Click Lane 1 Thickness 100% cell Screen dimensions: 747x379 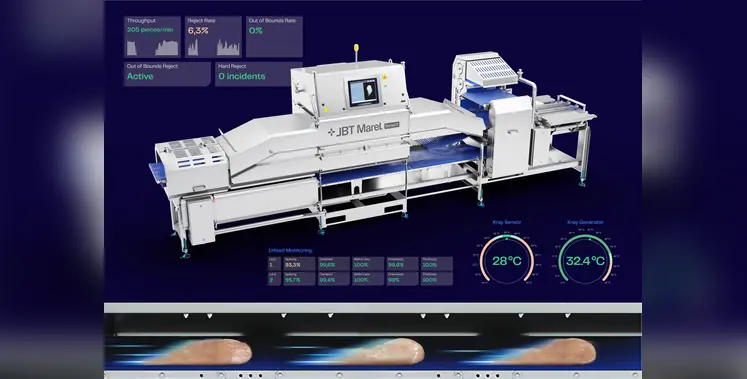(436, 263)
